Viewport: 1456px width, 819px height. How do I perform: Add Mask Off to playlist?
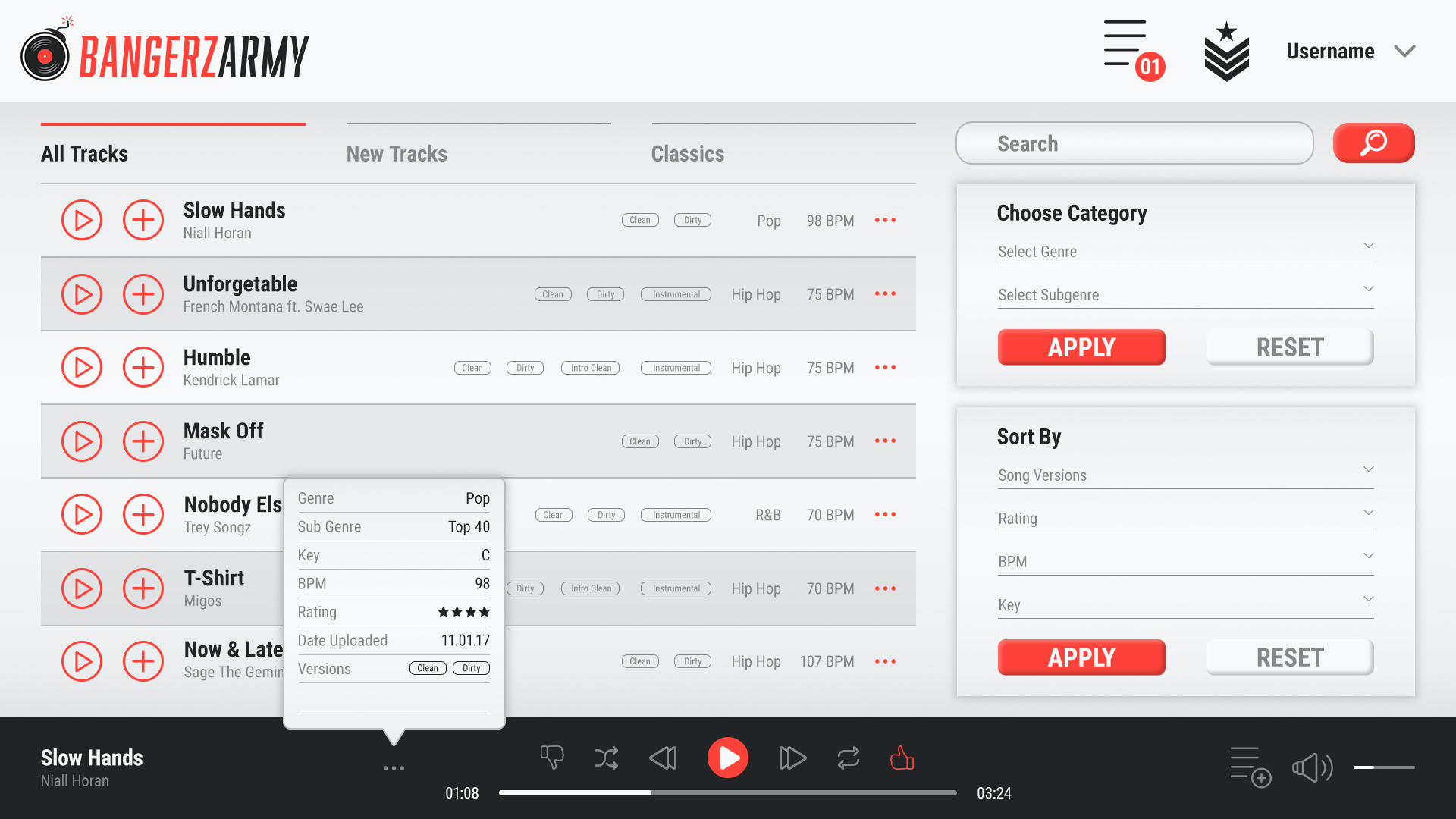[x=143, y=441]
